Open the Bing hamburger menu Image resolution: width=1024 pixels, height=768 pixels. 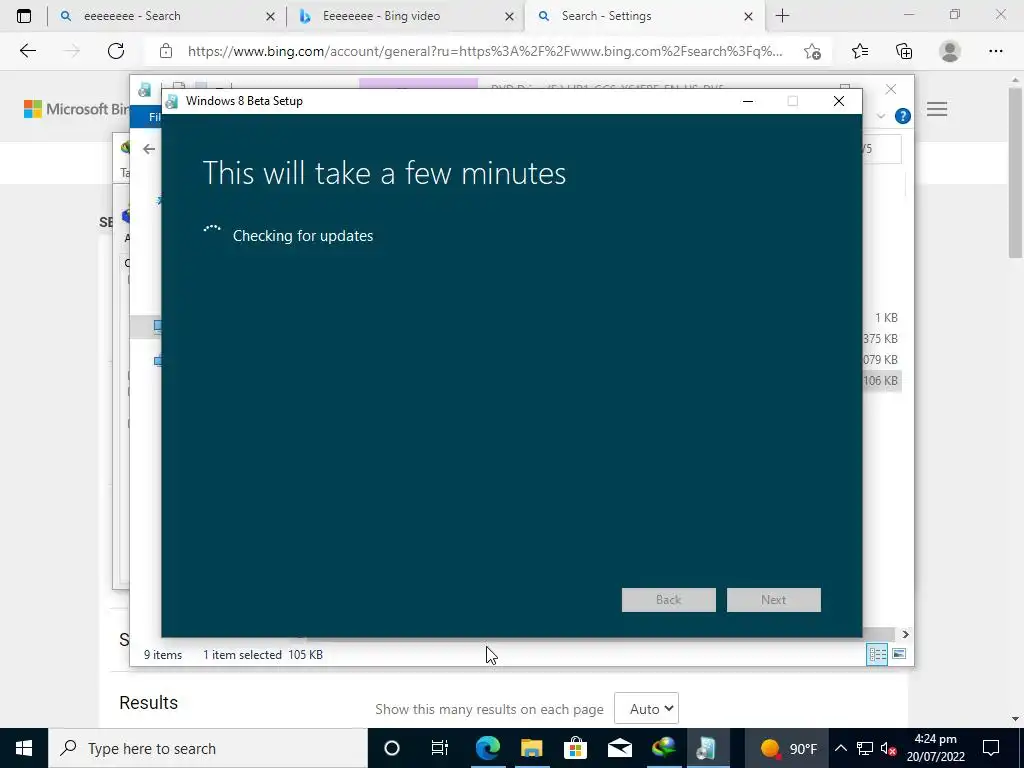click(x=936, y=109)
